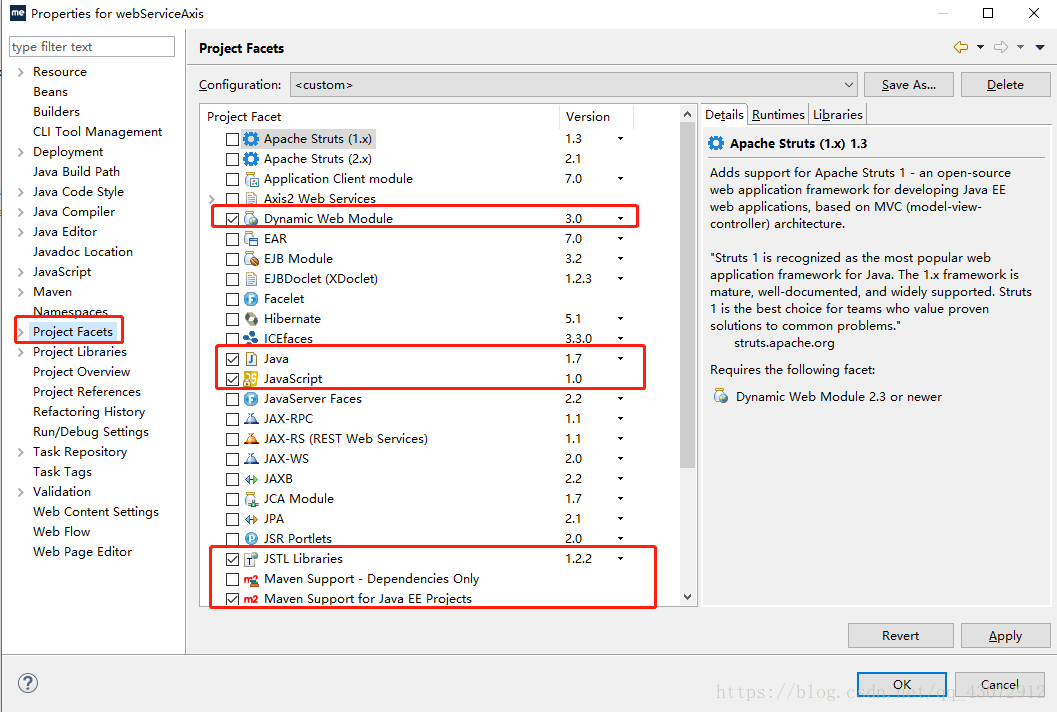1057x712 pixels.
Task: Open the JSTL Libraries version dropdown
Action: click(620, 559)
